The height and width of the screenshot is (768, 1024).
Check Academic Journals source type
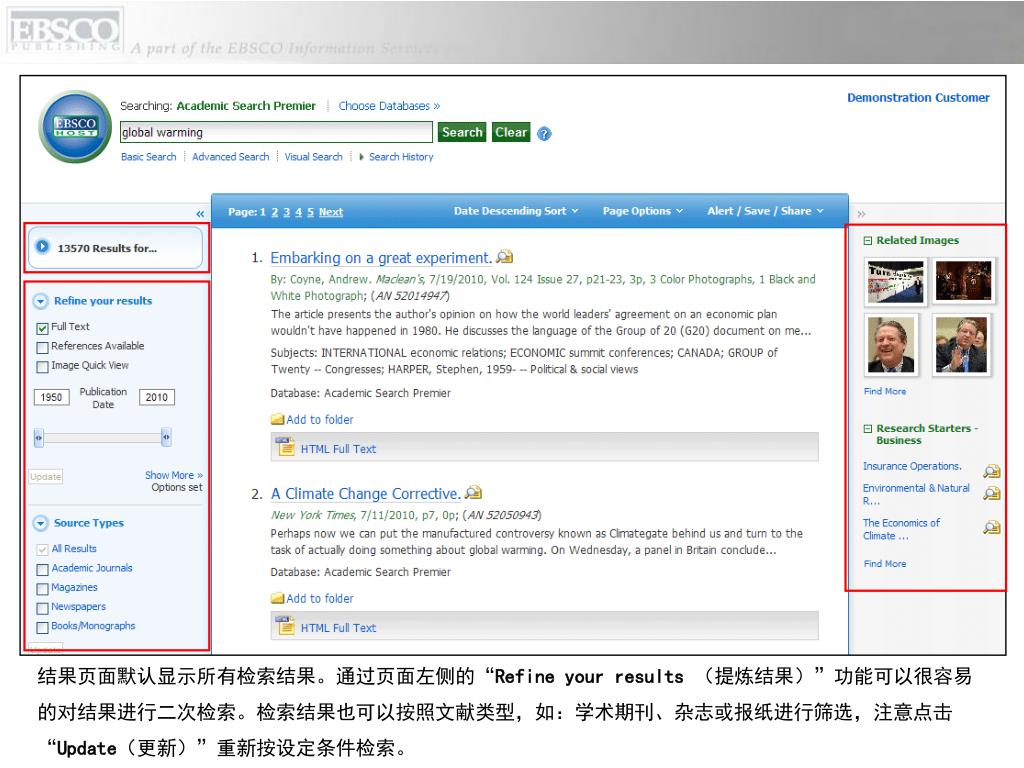42,569
